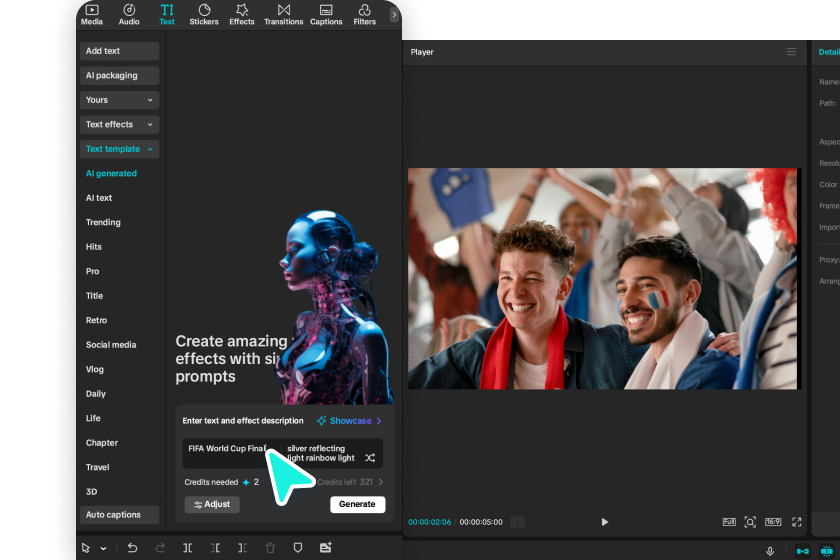The image size is (840, 560).
Task: Toggle the main track magnet icon
Action: [802, 551]
